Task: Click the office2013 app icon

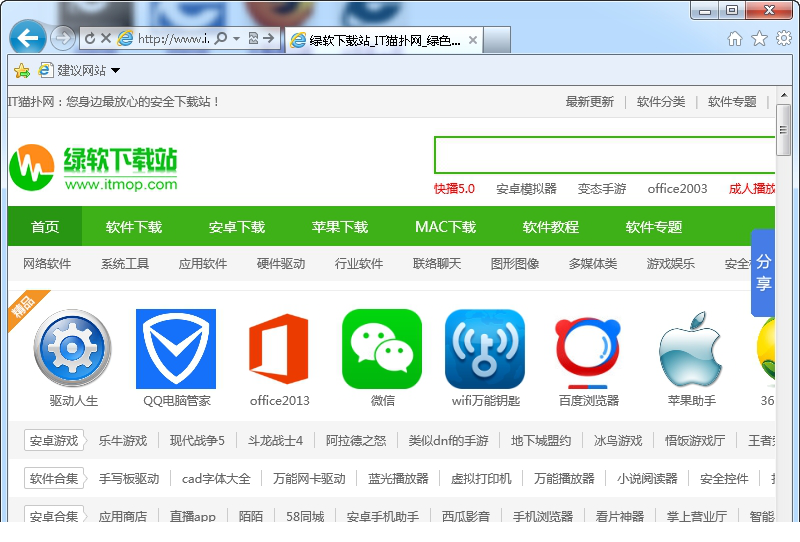Action: 279,349
